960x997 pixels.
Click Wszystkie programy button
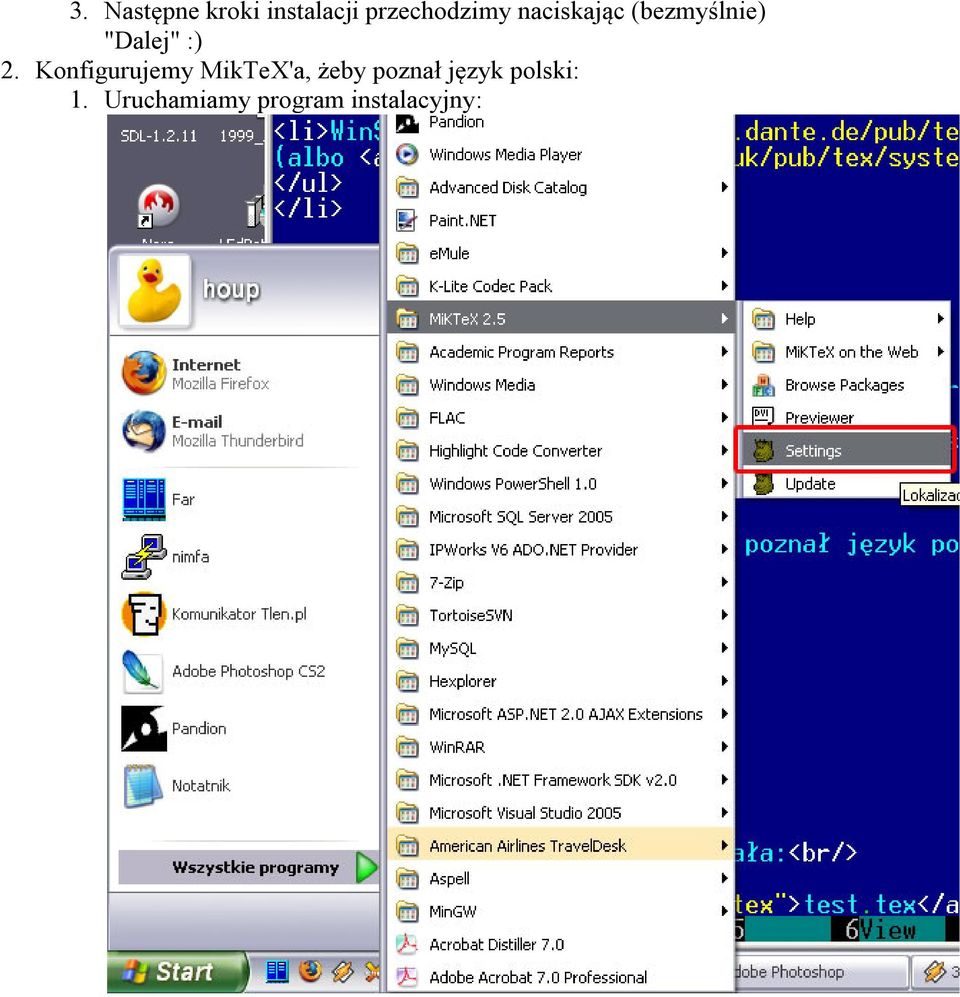[x=247, y=867]
